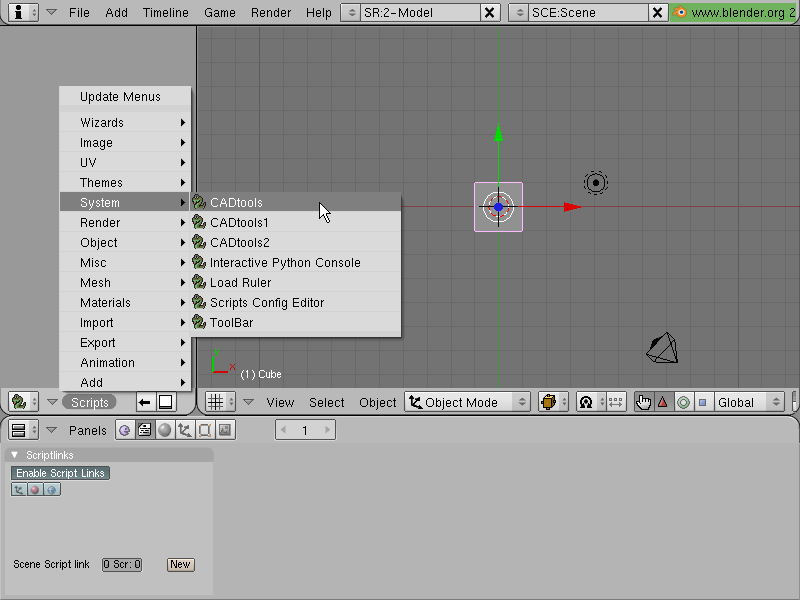The width and height of the screenshot is (800, 600).
Task: Click New scene script link button
Action: pyautogui.click(x=181, y=564)
